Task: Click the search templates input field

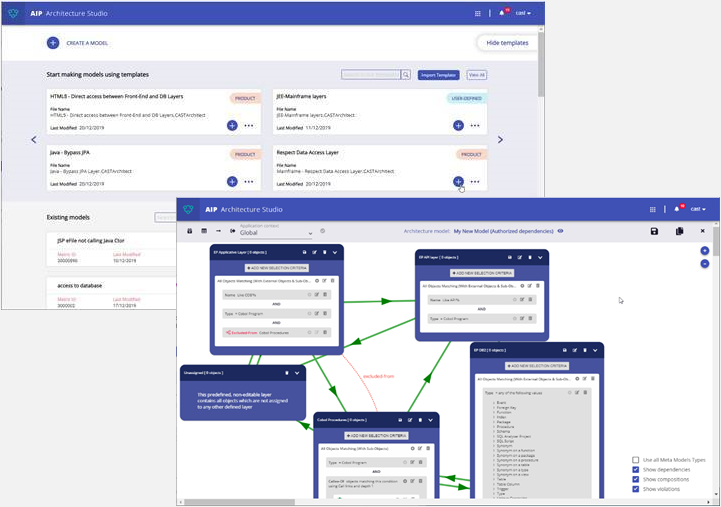Action: pyautogui.click(x=370, y=75)
